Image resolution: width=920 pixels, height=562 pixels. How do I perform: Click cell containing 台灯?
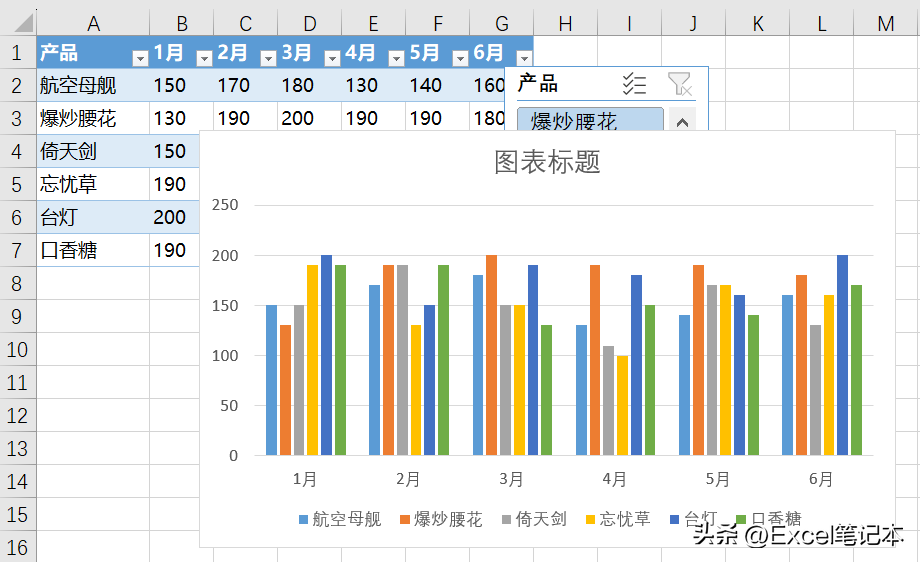[93, 217]
